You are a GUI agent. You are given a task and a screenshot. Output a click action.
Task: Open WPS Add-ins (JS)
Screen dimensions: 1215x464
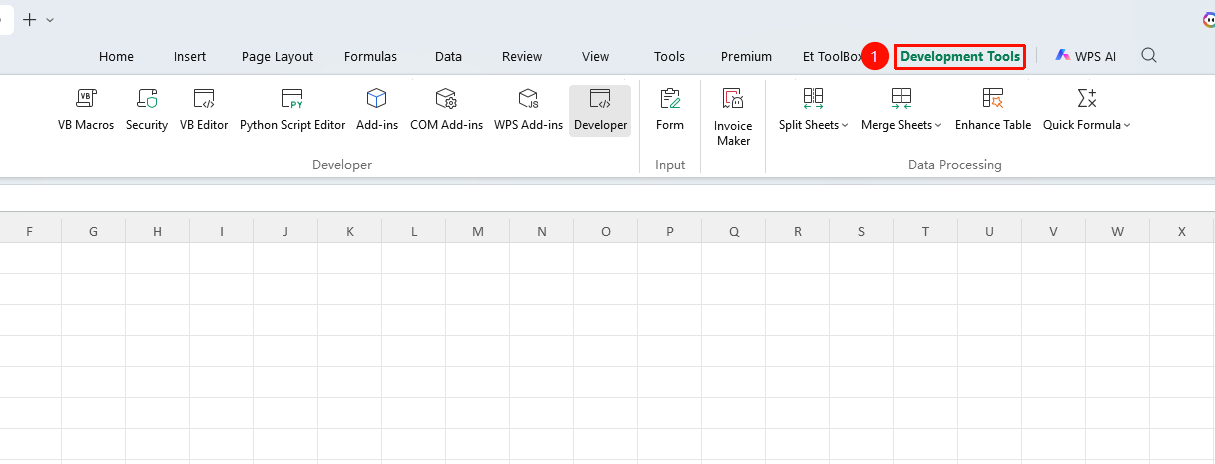tap(528, 111)
